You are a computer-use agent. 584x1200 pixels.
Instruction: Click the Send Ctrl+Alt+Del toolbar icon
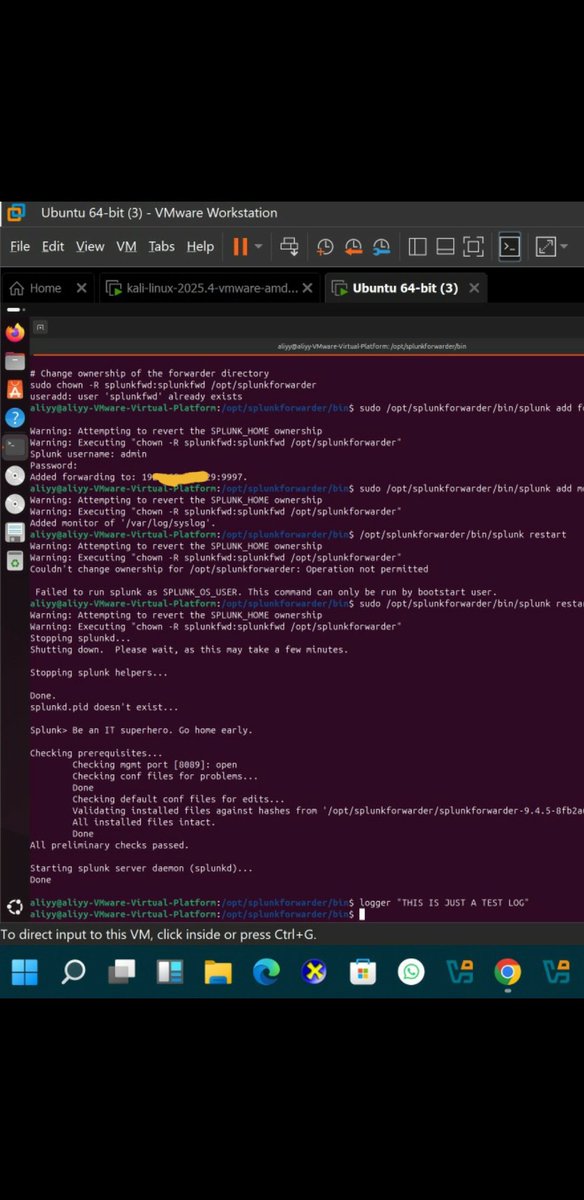[290, 246]
